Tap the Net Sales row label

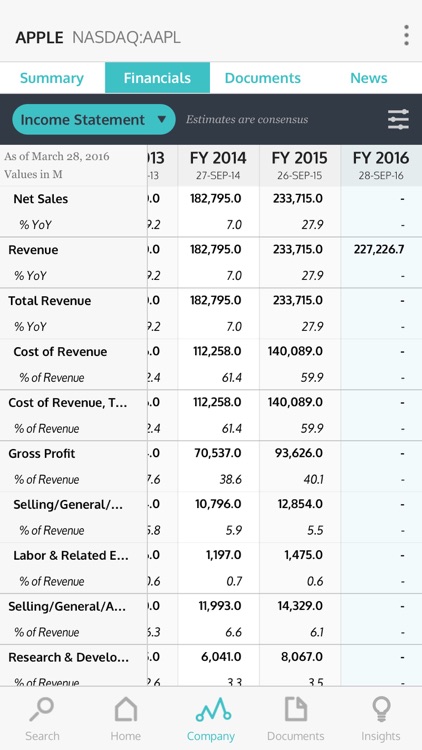tap(41, 199)
